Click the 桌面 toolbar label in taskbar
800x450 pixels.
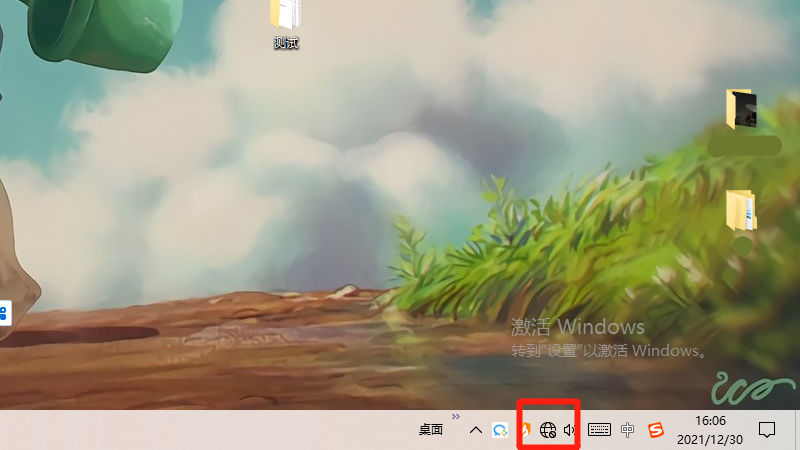pyautogui.click(x=430, y=430)
